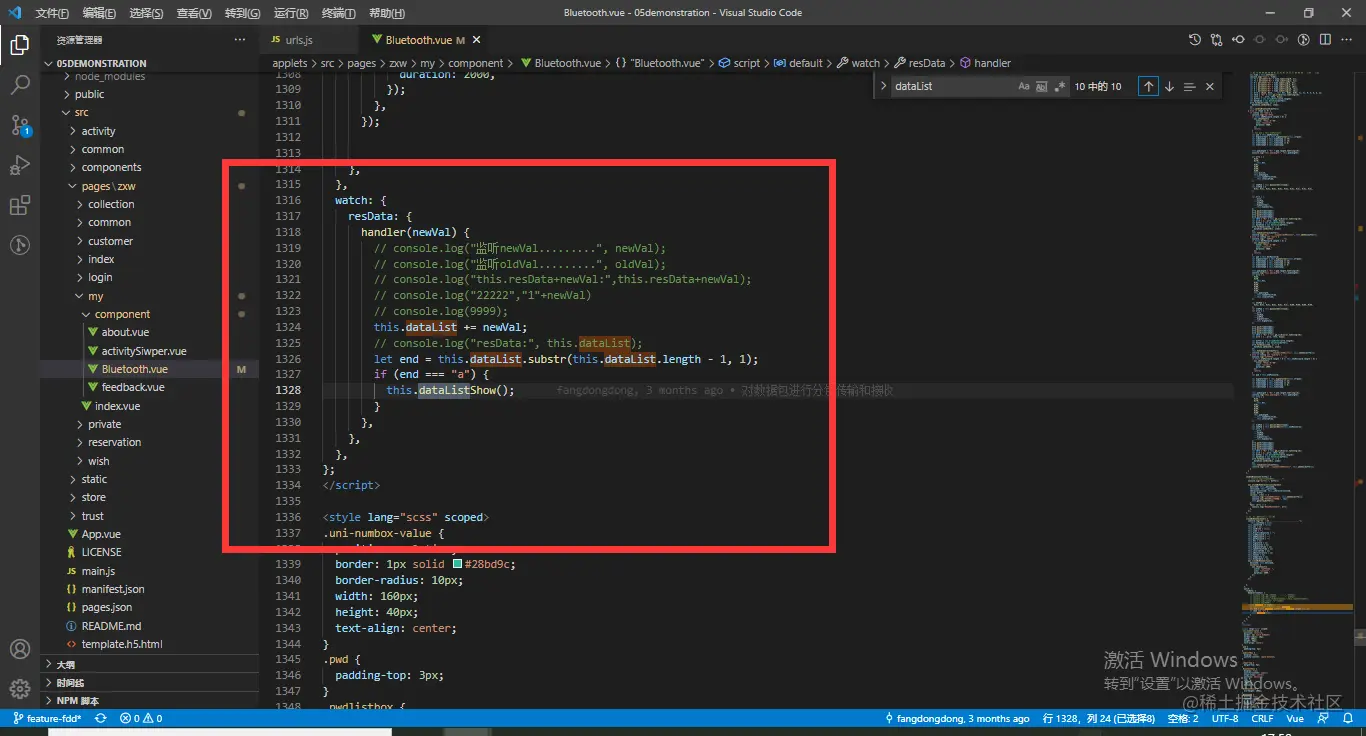The height and width of the screenshot is (736, 1366).
Task: Split the editor to the right
Action: pyautogui.click(x=1325, y=40)
